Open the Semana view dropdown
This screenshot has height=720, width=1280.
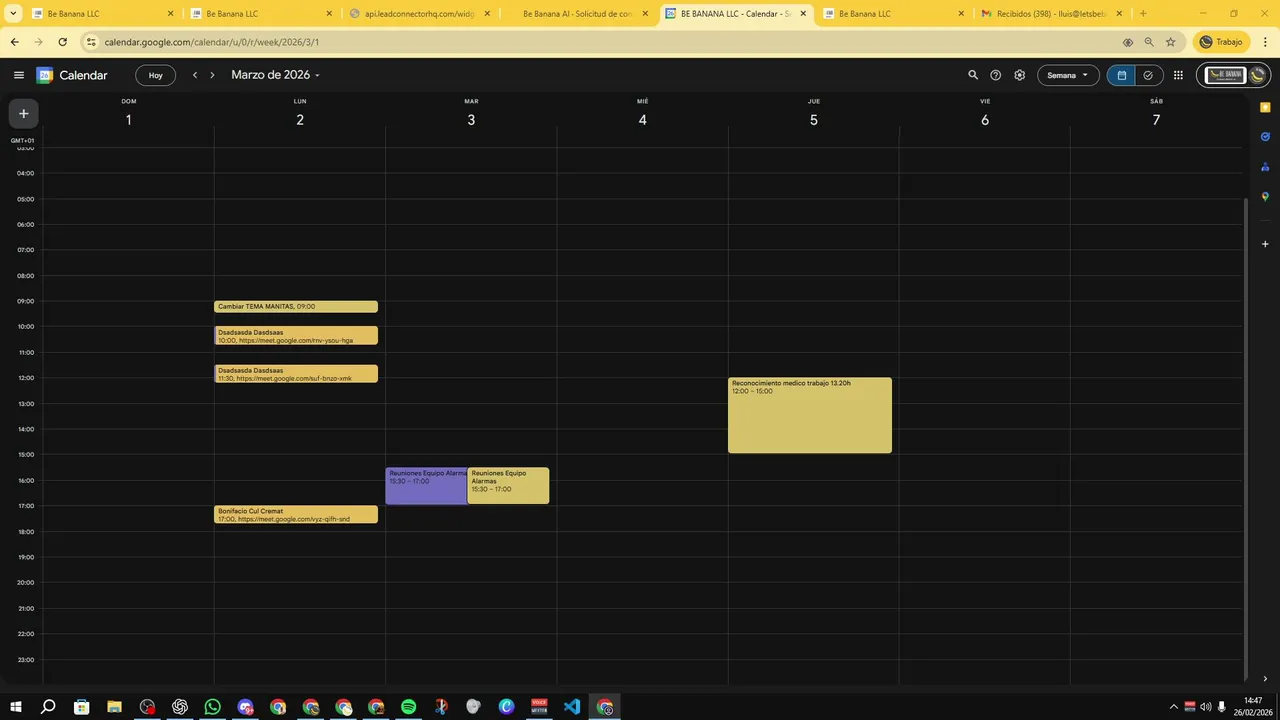[x=1068, y=75]
